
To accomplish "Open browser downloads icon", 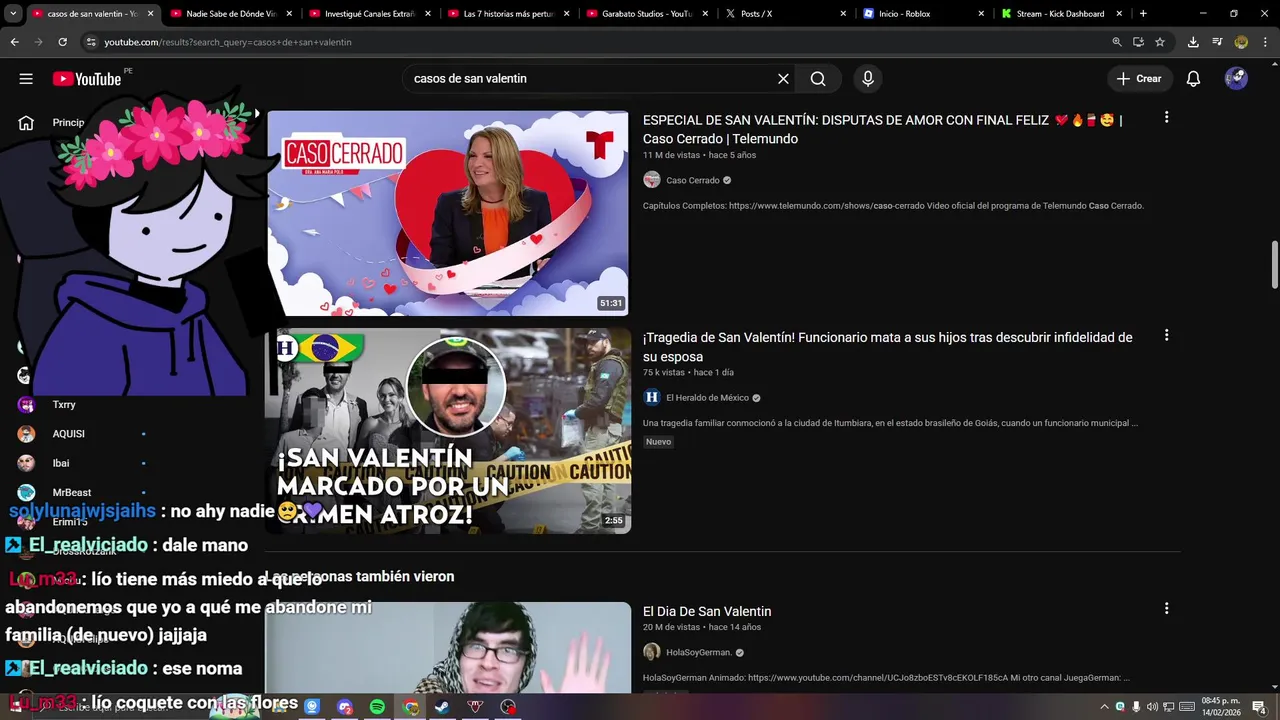I will (x=1193, y=42).
